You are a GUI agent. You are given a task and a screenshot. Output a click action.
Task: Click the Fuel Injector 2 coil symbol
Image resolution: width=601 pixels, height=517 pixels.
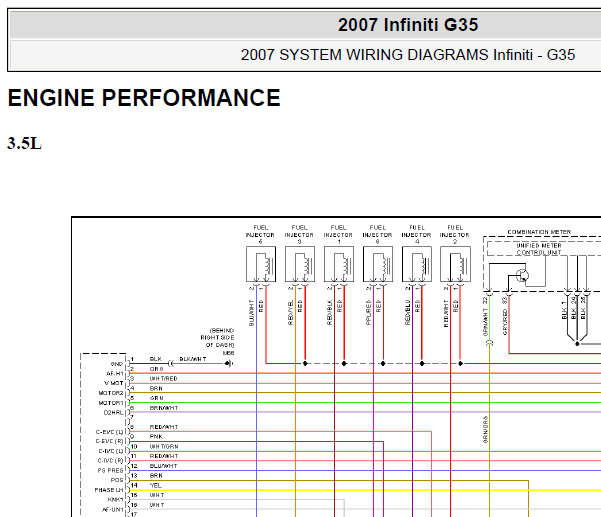click(x=455, y=264)
